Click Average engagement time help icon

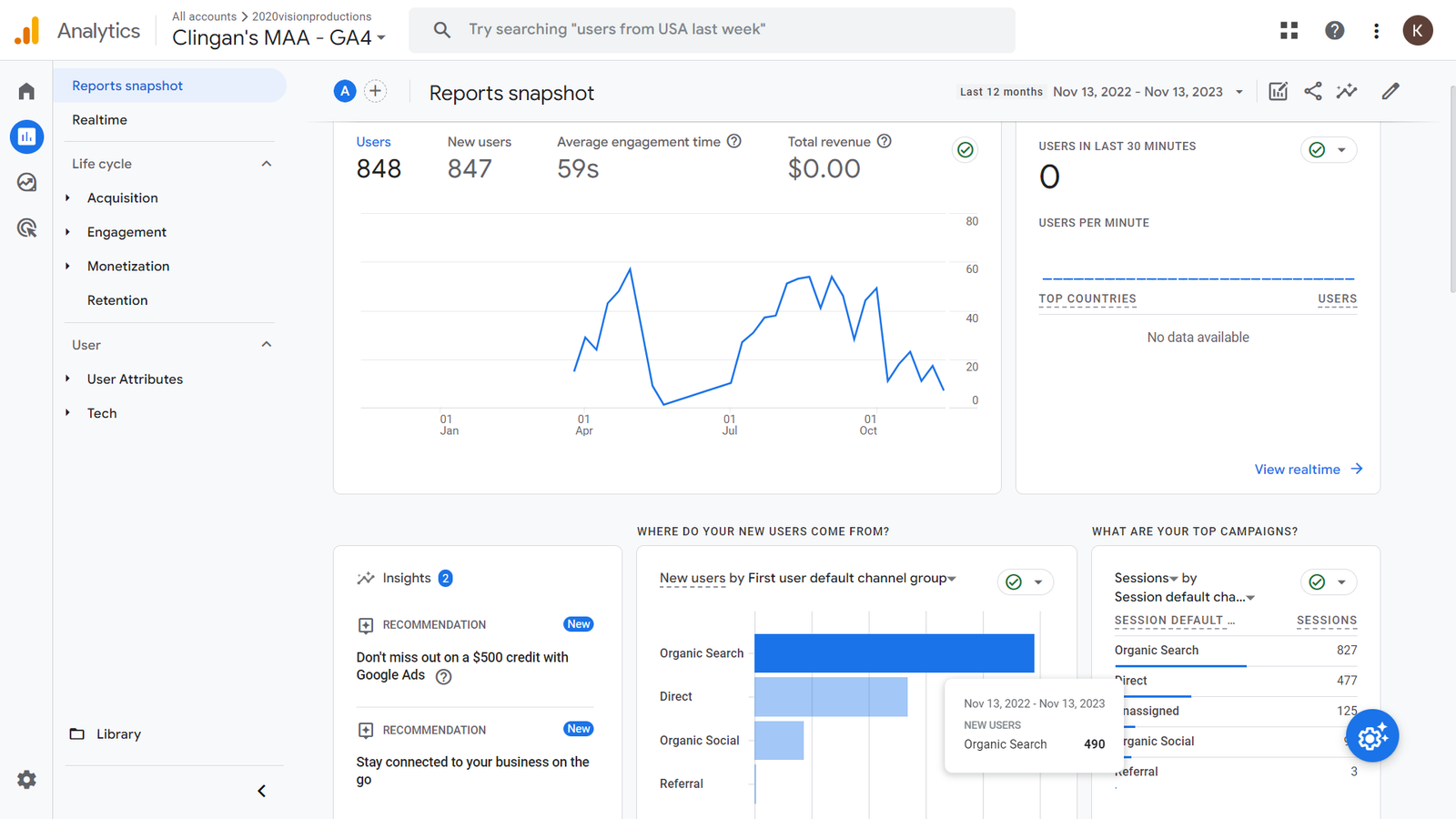(734, 141)
